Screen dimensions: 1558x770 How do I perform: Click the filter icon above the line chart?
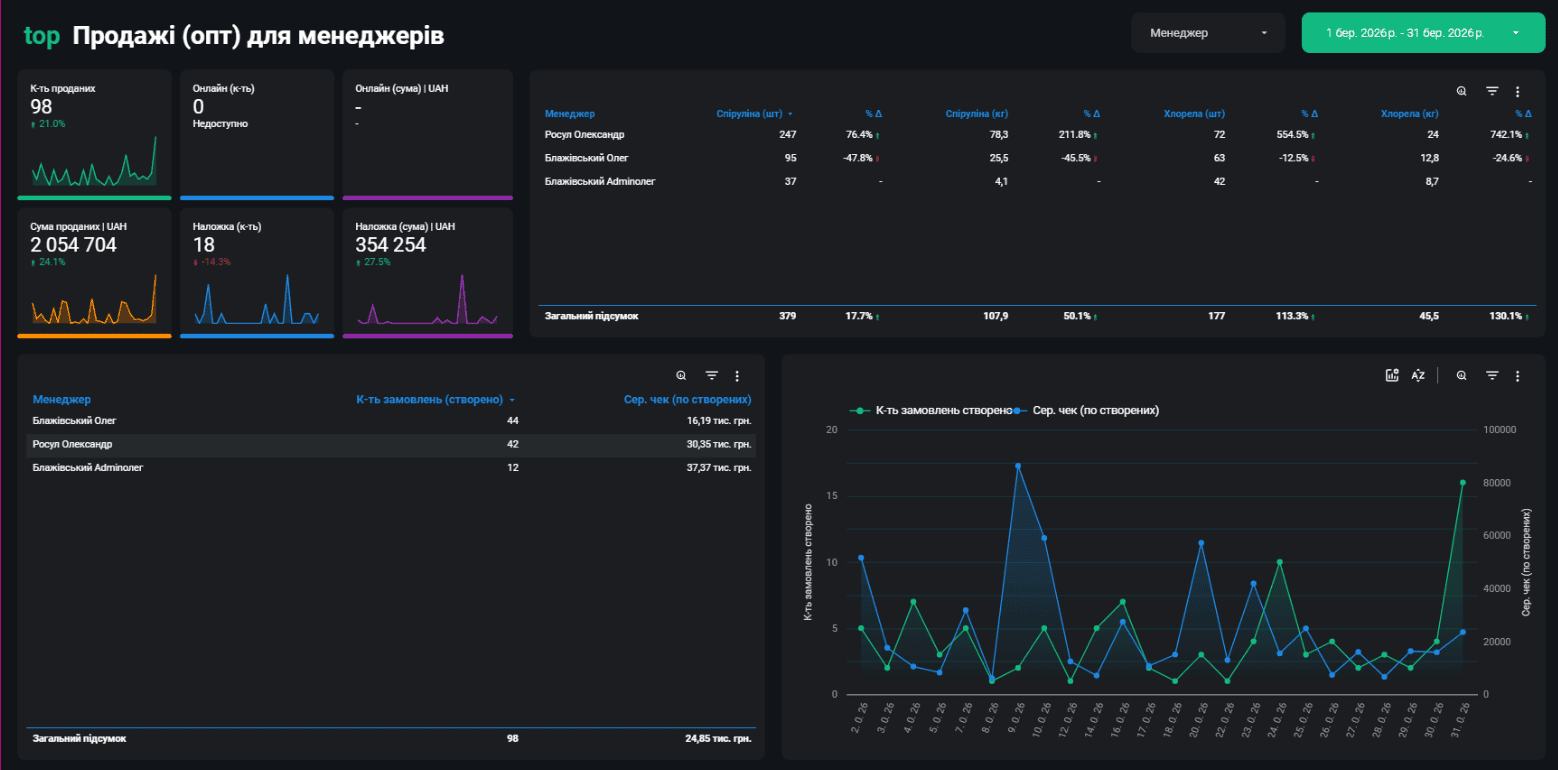[x=1492, y=376]
